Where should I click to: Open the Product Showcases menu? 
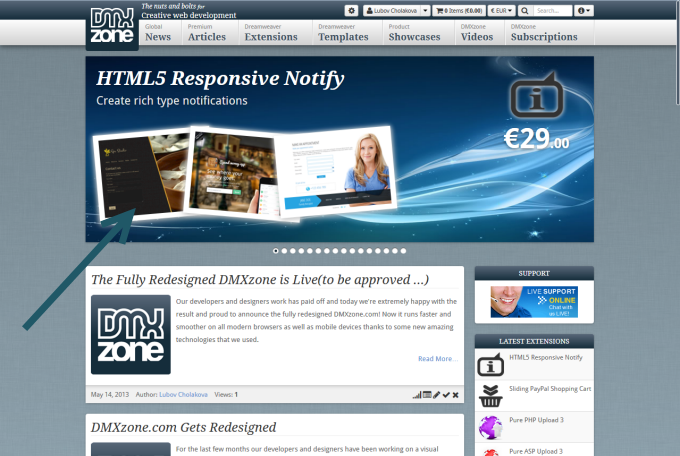[x=414, y=33]
